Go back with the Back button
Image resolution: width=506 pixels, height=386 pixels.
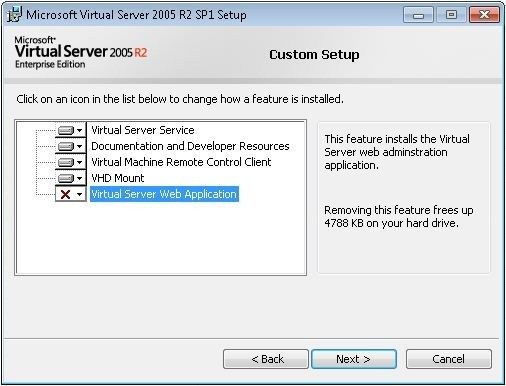coord(266,359)
